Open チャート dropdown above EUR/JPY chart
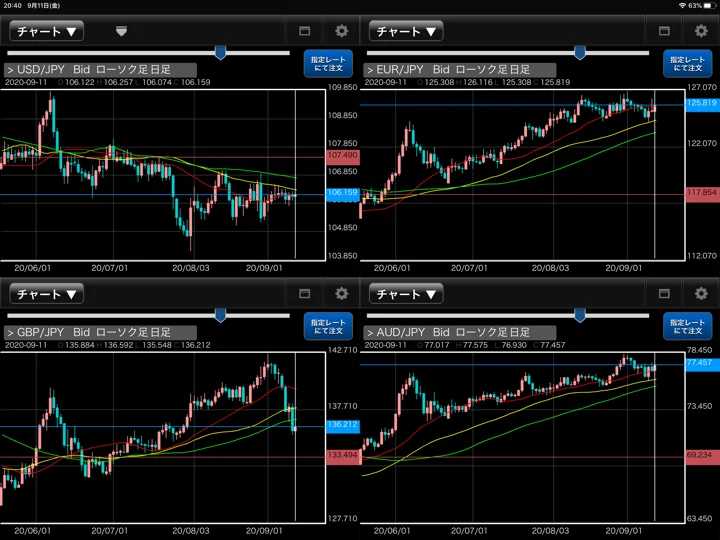Viewport: 720px width, 540px height. point(406,31)
